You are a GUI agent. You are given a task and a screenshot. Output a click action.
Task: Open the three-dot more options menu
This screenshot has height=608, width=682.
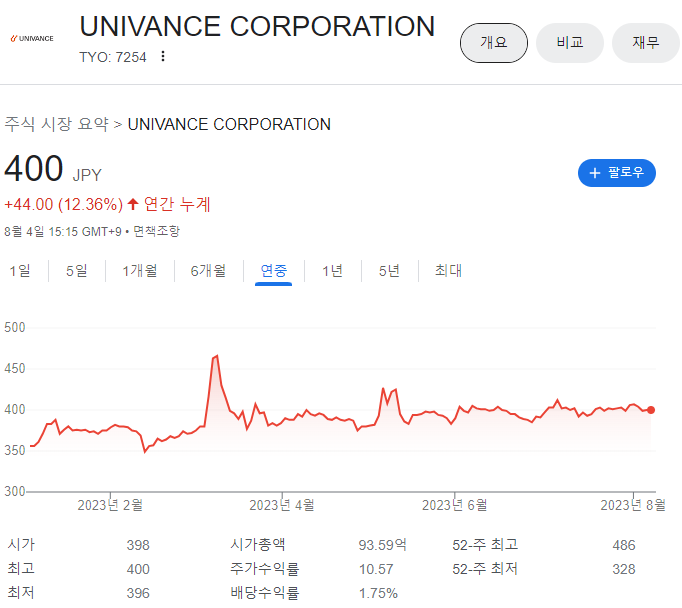pyautogui.click(x=163, y=56)
